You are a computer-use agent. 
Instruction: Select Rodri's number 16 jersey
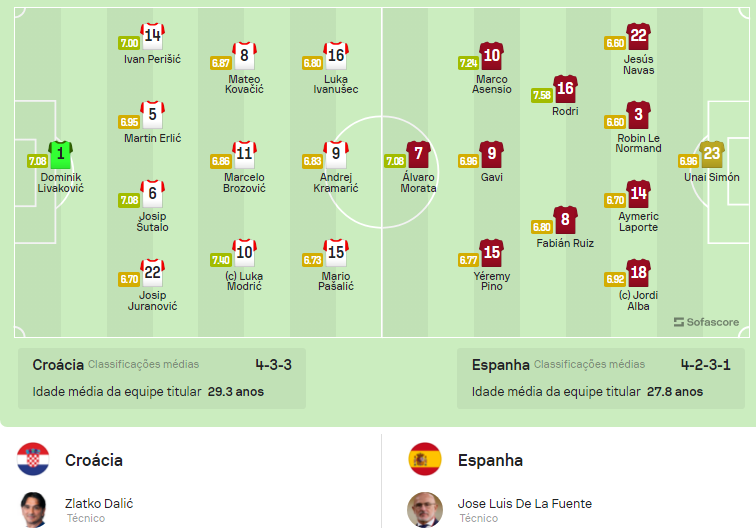[565, 89]
